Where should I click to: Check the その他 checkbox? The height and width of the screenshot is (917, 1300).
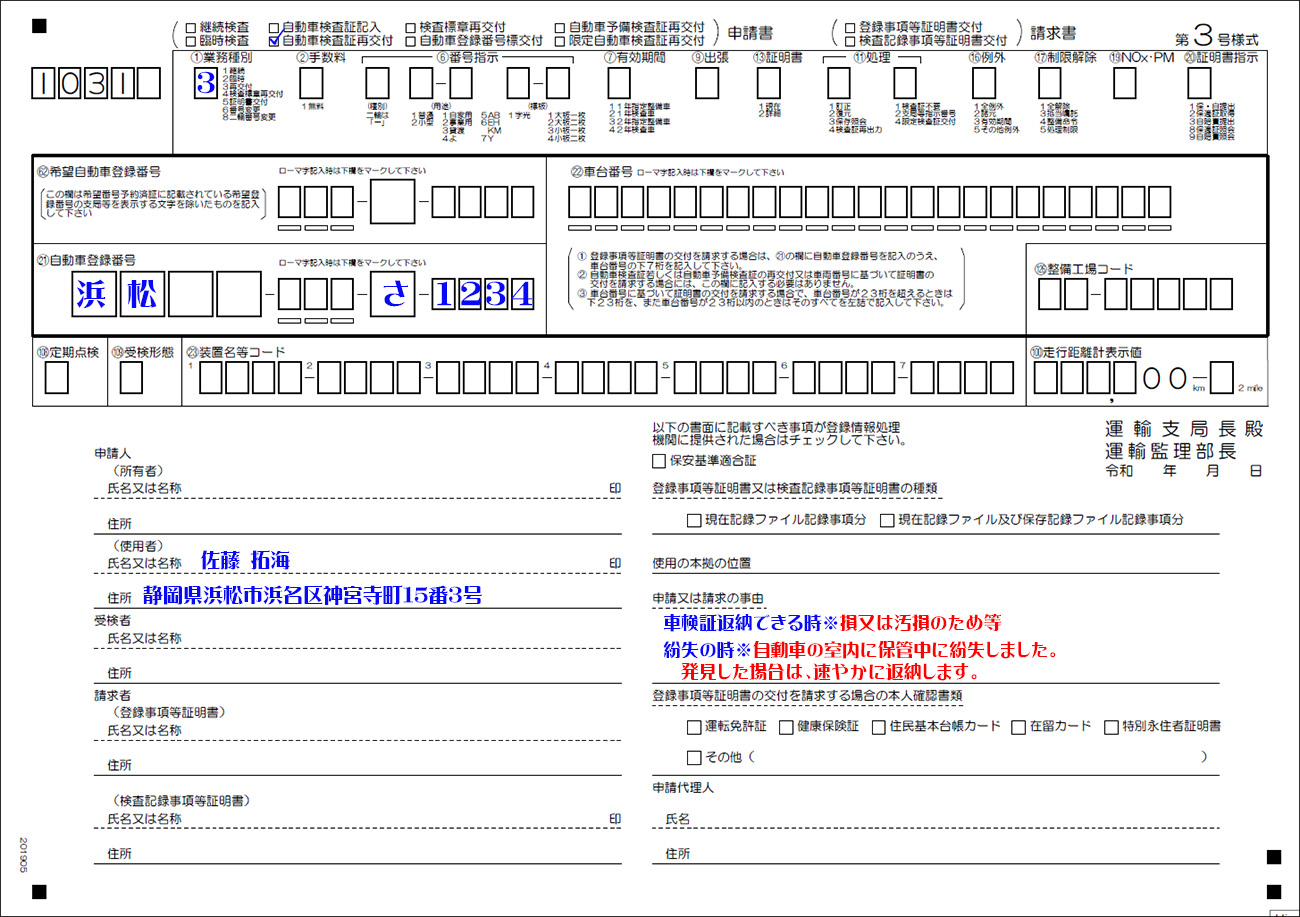tap(694, 758)
